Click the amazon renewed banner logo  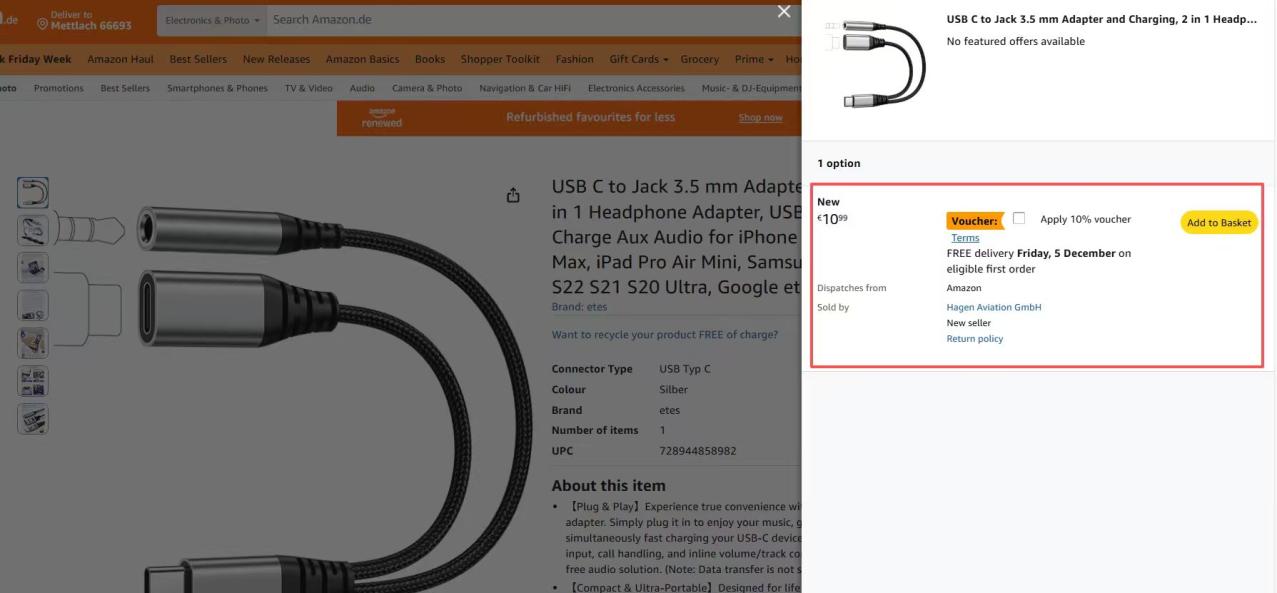point(382,118)
